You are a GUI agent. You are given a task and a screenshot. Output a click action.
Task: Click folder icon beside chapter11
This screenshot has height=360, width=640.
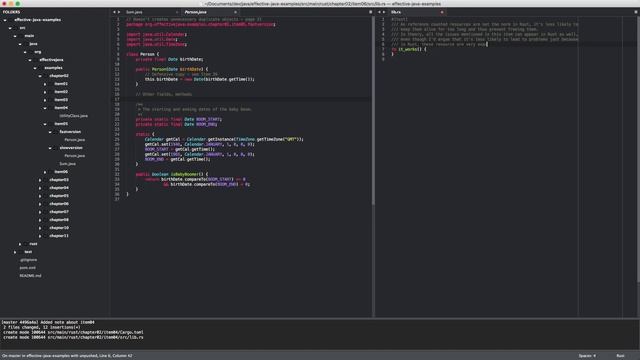coord(46,236)
